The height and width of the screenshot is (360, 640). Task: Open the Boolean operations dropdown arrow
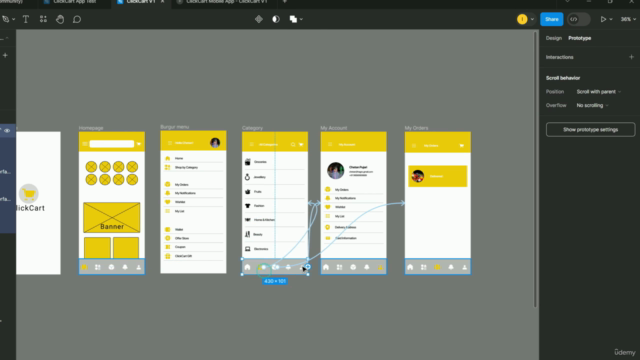301,19
